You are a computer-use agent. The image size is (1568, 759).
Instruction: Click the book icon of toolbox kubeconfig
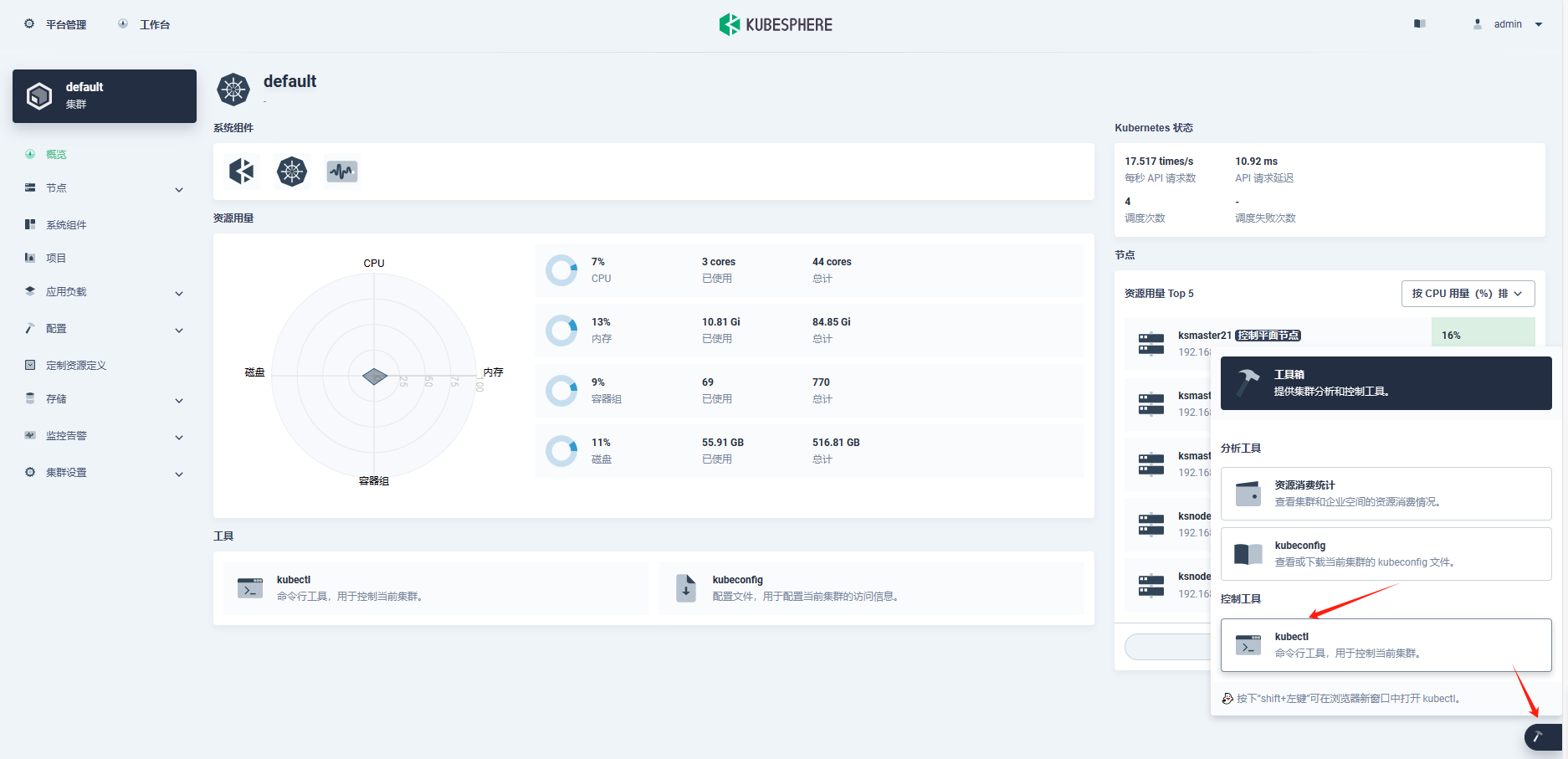[1248, 554]
